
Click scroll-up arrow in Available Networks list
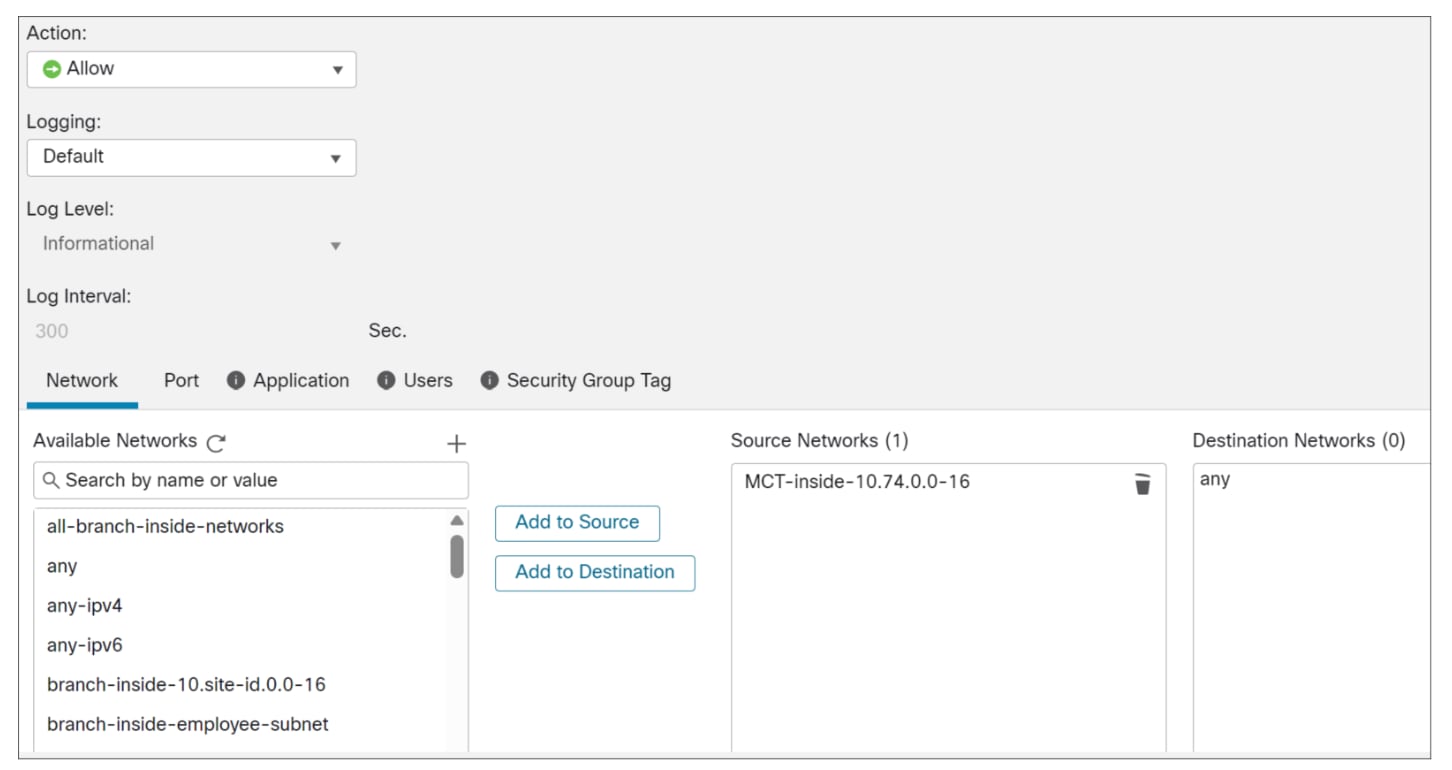(x=457, y=521)
